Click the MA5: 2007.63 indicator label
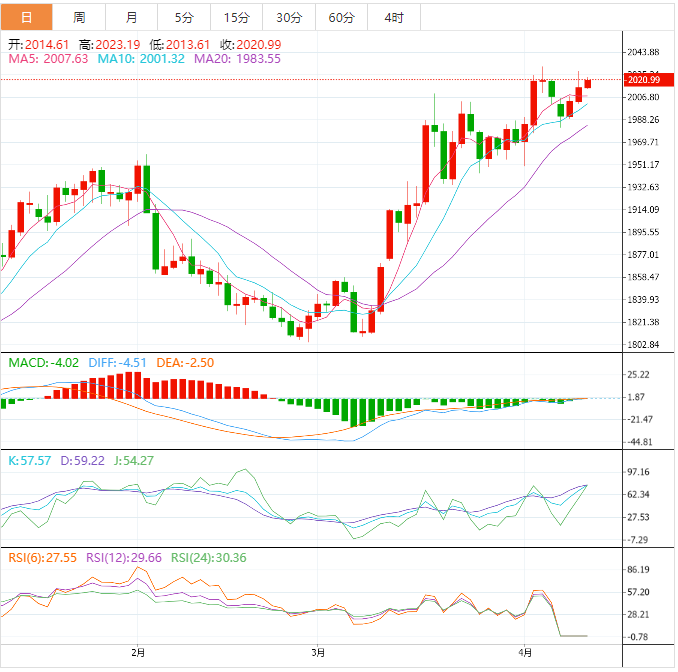This screenshot has height=672, width=678. [48, 59]
